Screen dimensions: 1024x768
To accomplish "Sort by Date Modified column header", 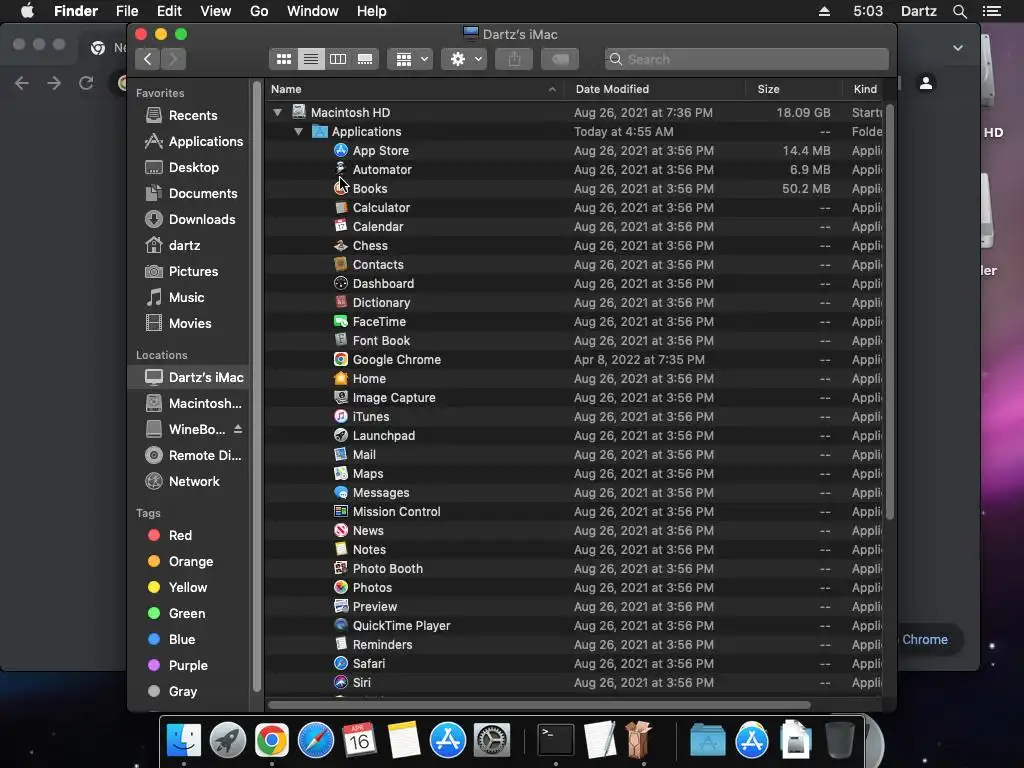I will tap(656, 89).
